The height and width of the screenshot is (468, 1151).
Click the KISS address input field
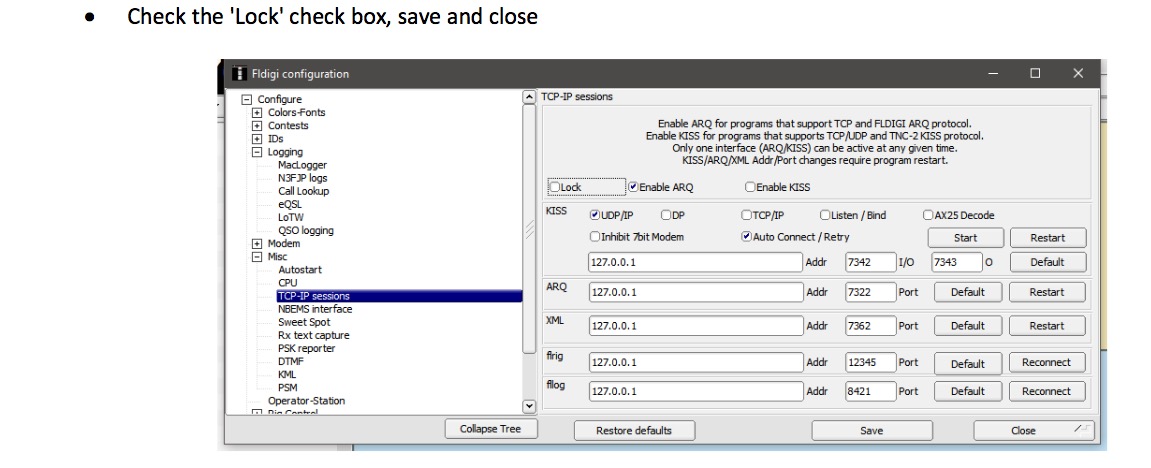click(x=695, y=262)
